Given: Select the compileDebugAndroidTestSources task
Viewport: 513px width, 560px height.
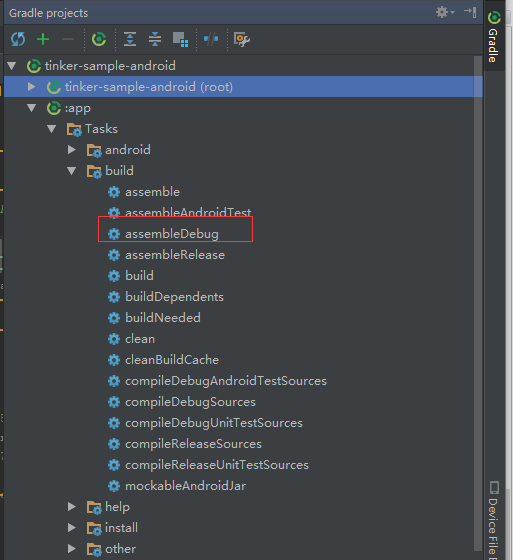Looking at the screenshot, I should coord(226,381).
